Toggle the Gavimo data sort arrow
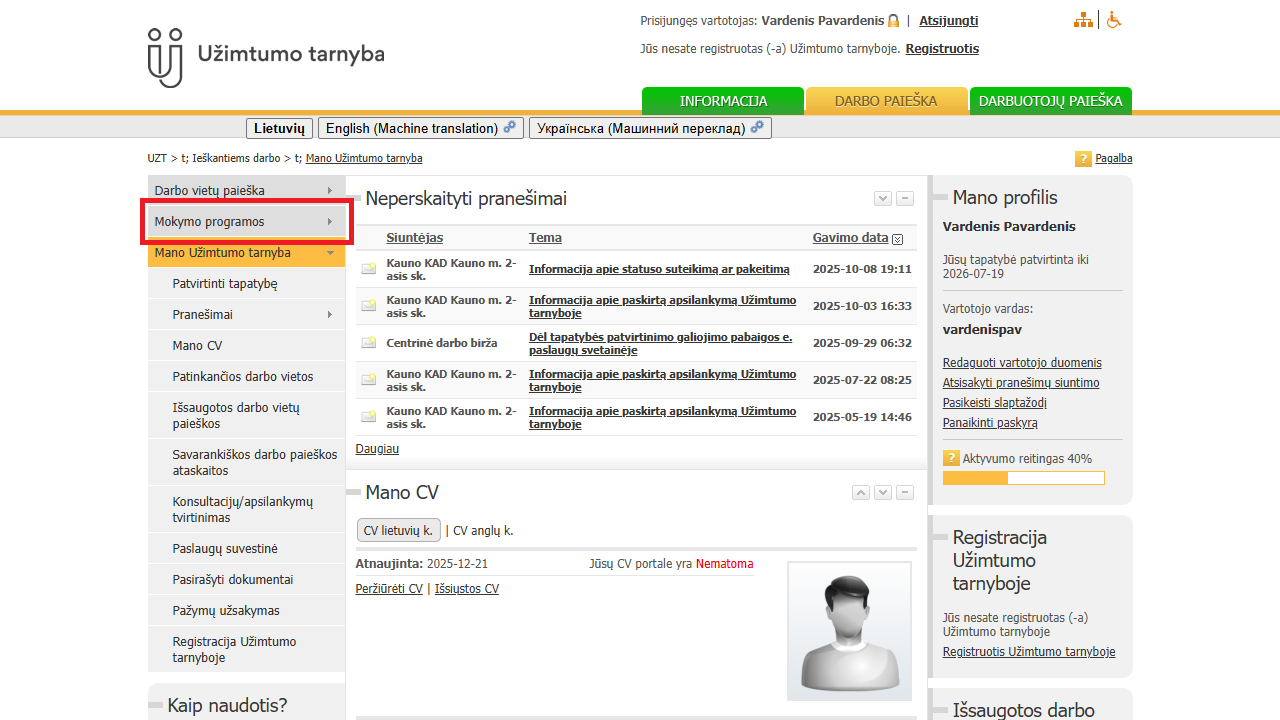The height and width of the screenshot is (720, 1280). (x=897, y=239)
